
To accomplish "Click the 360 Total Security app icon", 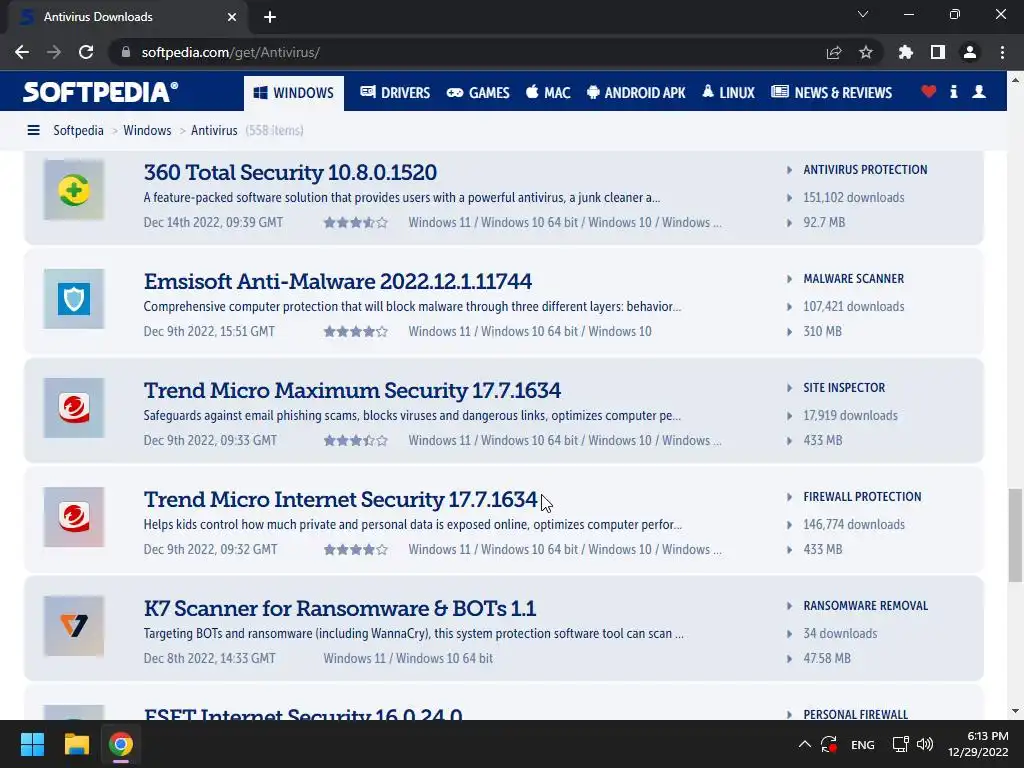I will click(74, 190).
